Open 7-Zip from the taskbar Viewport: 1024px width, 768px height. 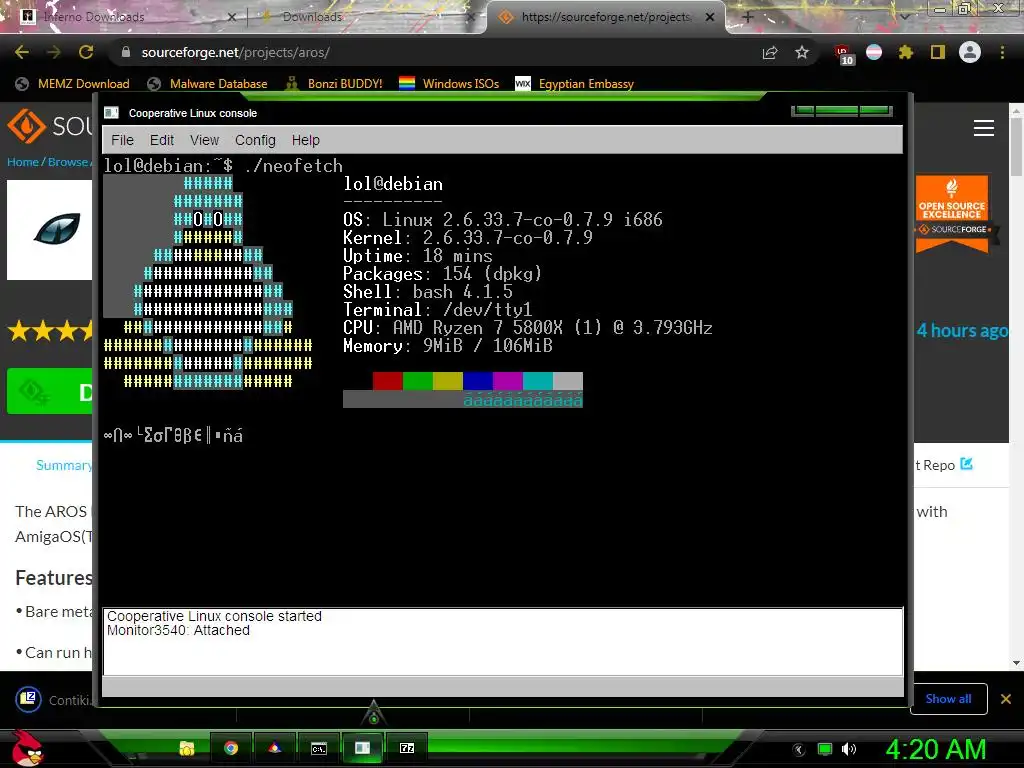tap(407, 748)
